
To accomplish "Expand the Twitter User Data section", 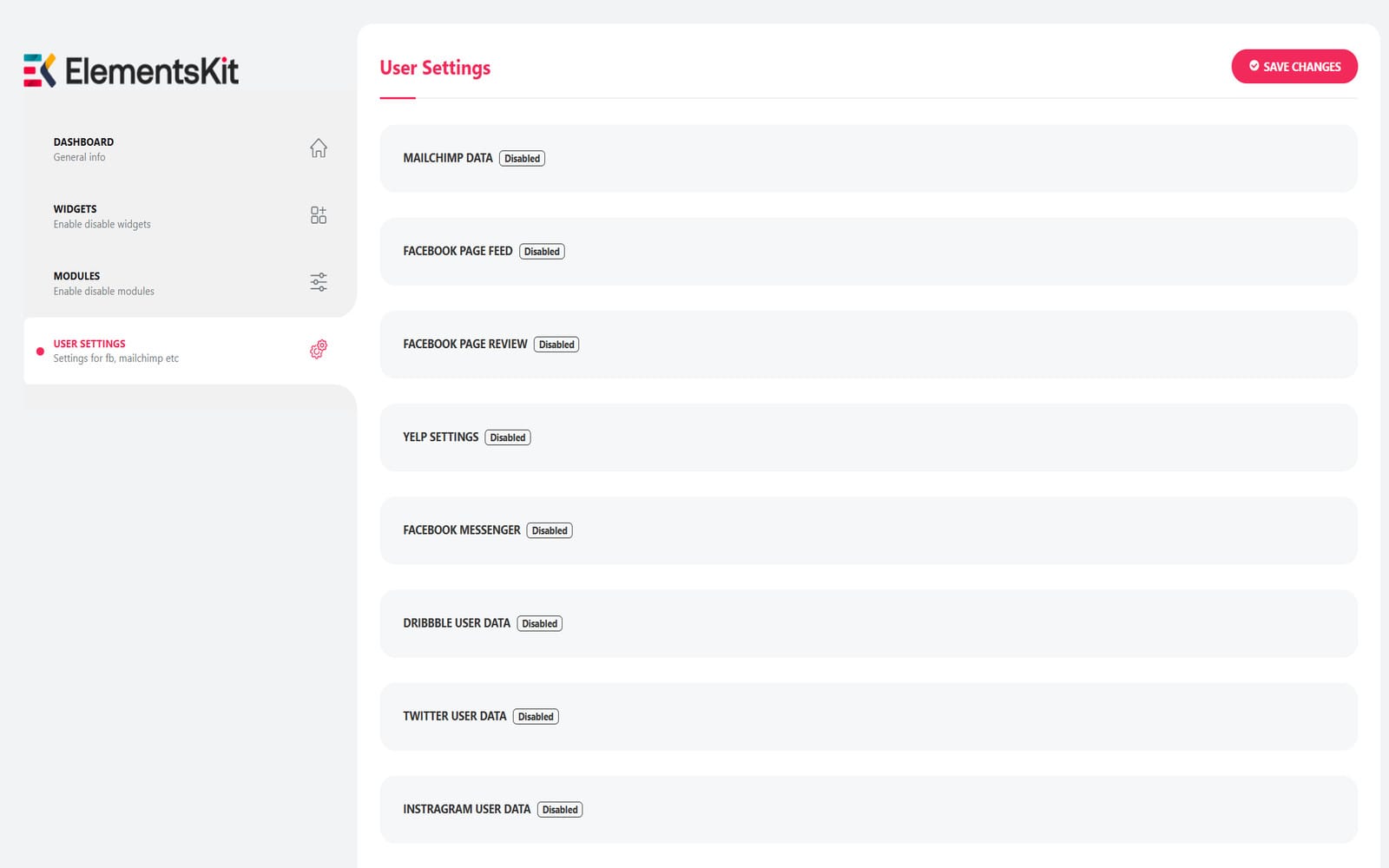I will tap(868, 716).
